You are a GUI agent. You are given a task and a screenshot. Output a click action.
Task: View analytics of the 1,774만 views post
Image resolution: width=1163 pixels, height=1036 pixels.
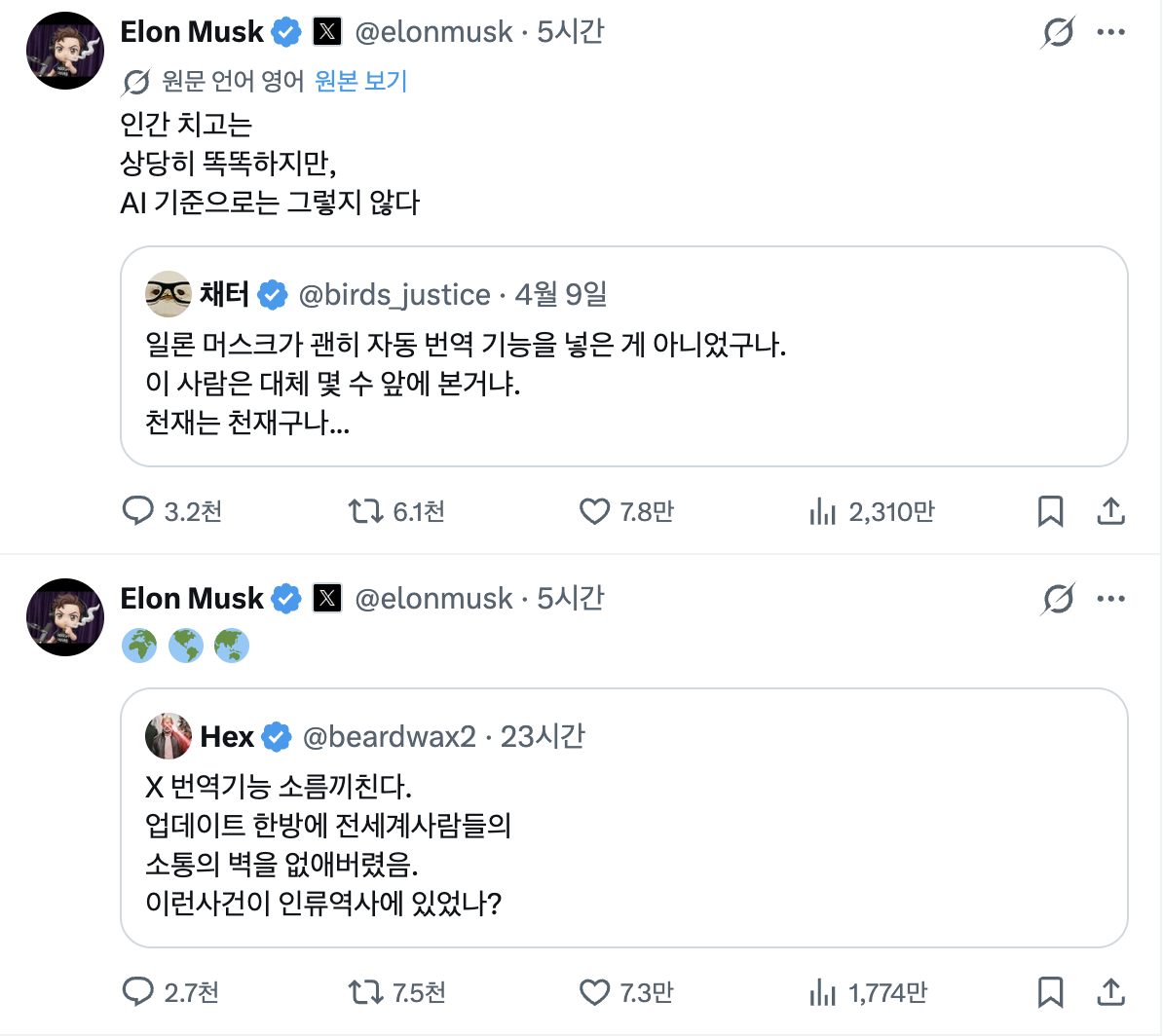tap(823, 992)
